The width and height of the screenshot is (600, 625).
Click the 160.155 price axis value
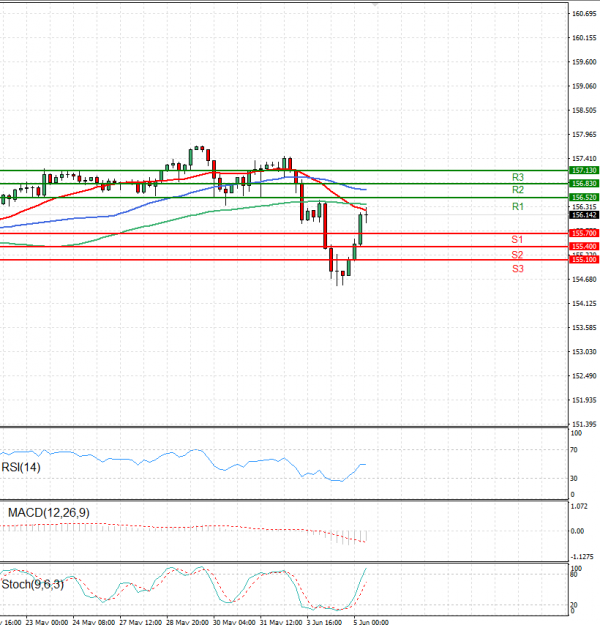[x=584, y=38]
